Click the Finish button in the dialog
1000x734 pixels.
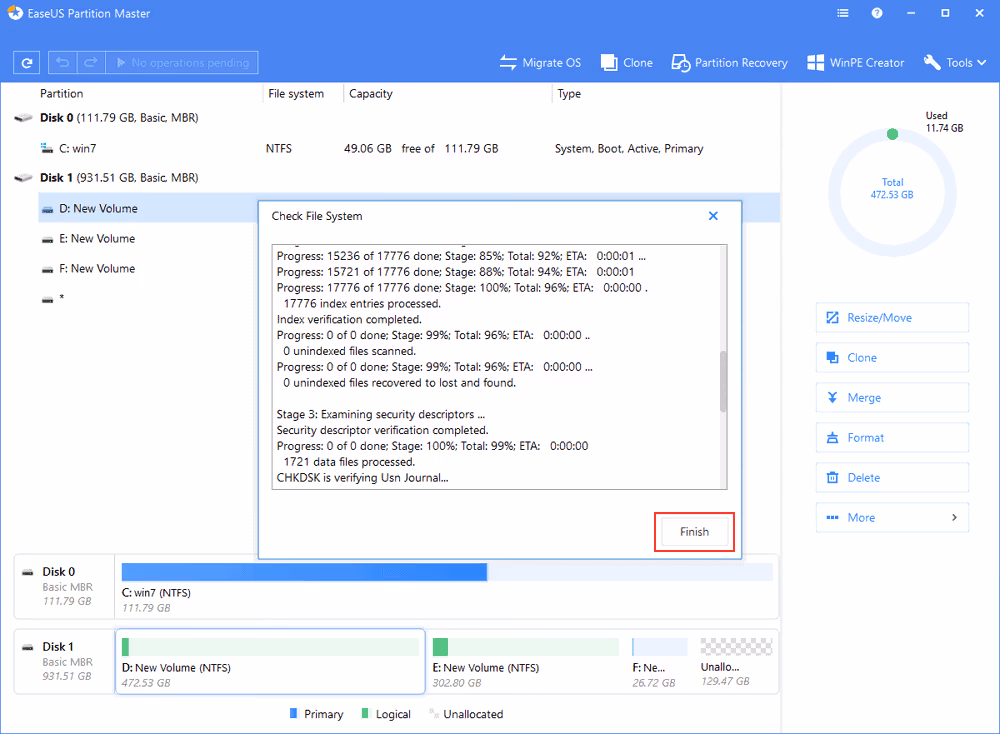pos(694,531)
